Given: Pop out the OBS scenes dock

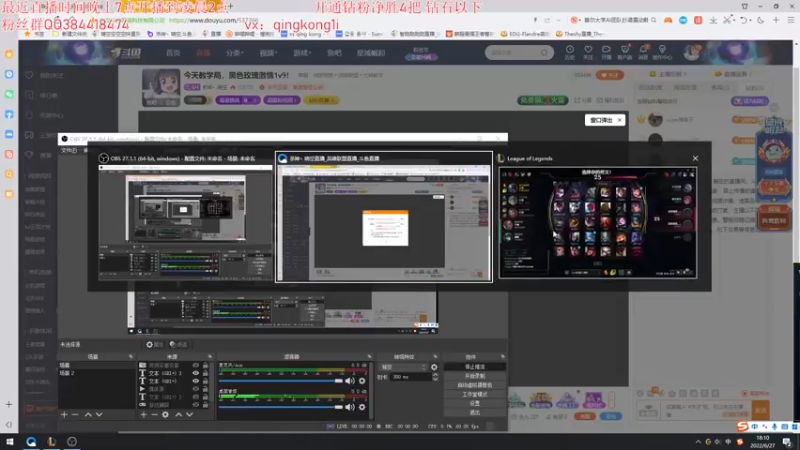Looking at the screenshot, I should [x=131, y=357].
